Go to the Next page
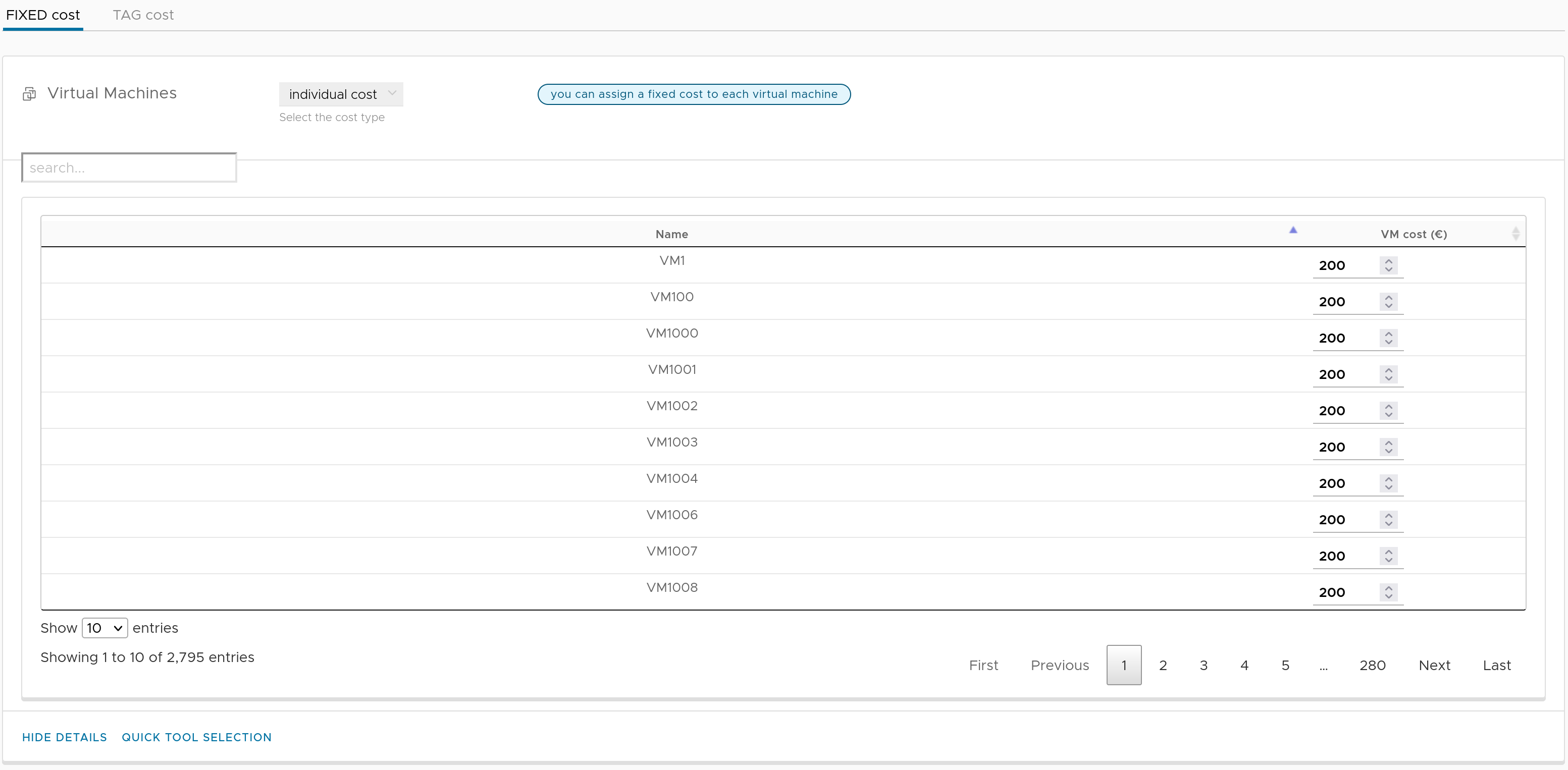Viewport: 1568px width, 770px height. pyautogui.click(x=1434, y=666)
